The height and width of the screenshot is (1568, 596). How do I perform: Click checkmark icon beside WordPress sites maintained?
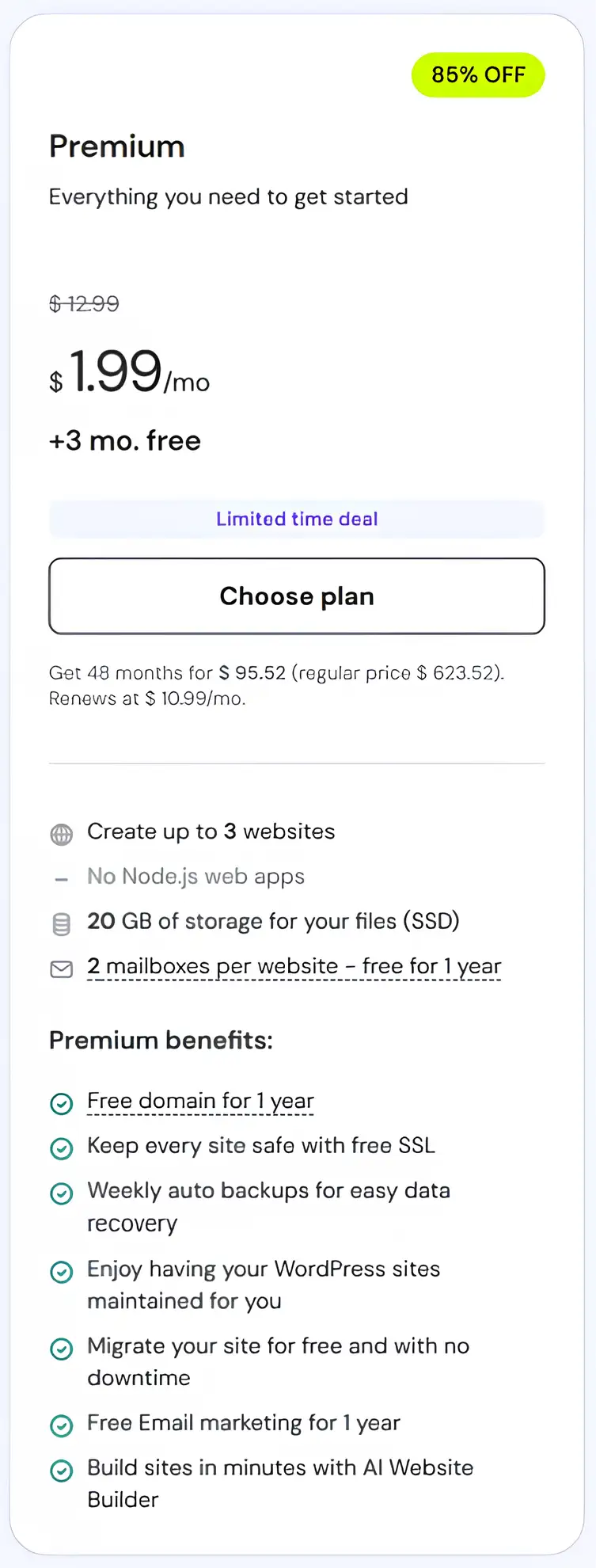(x=62, y=1271)
